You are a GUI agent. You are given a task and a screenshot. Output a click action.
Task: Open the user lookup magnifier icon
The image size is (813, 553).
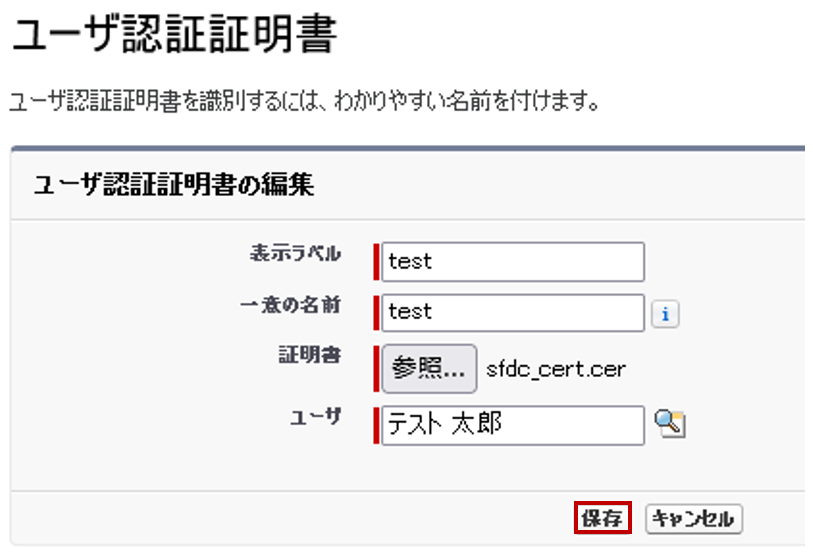click(669, 424)
